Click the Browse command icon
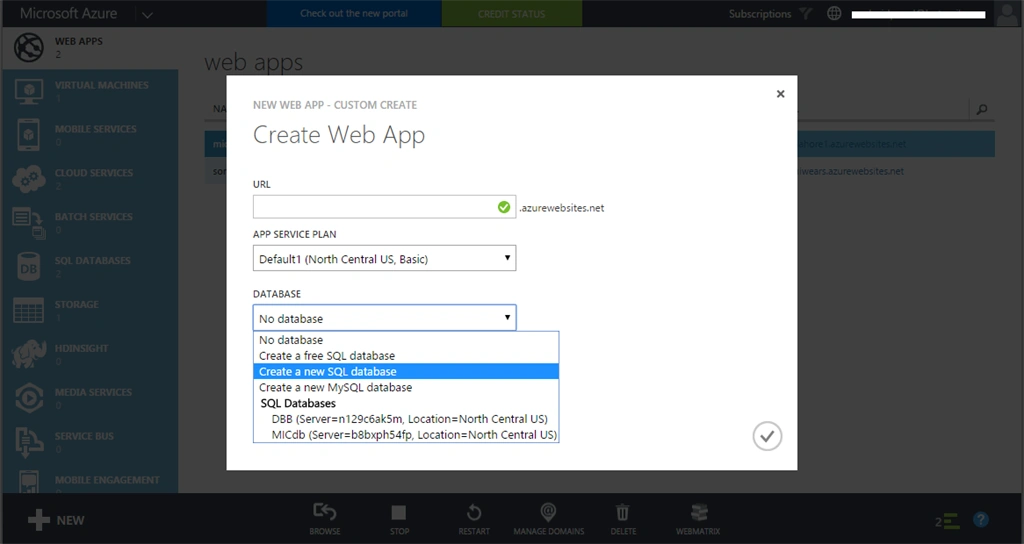 click(x=325, y=512)
